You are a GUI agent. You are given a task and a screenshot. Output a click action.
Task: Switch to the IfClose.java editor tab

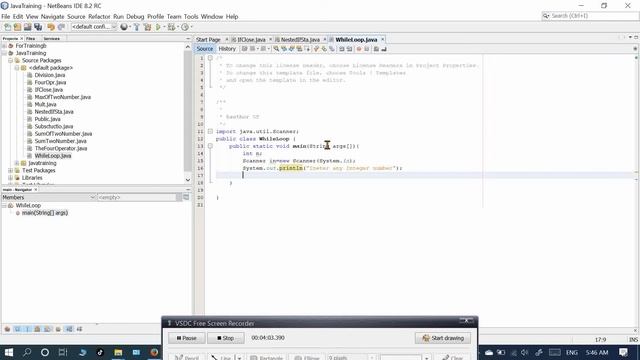coord(251,40)
